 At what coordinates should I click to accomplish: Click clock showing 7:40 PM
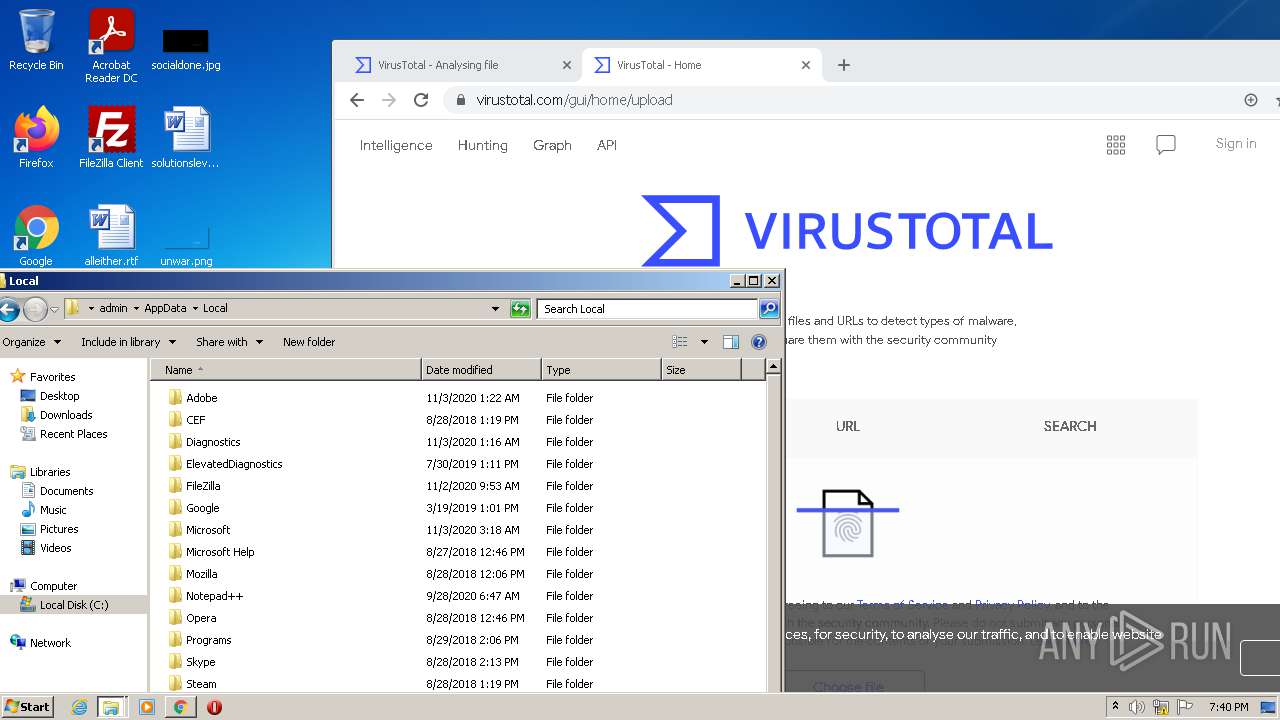click(1228, 707)
